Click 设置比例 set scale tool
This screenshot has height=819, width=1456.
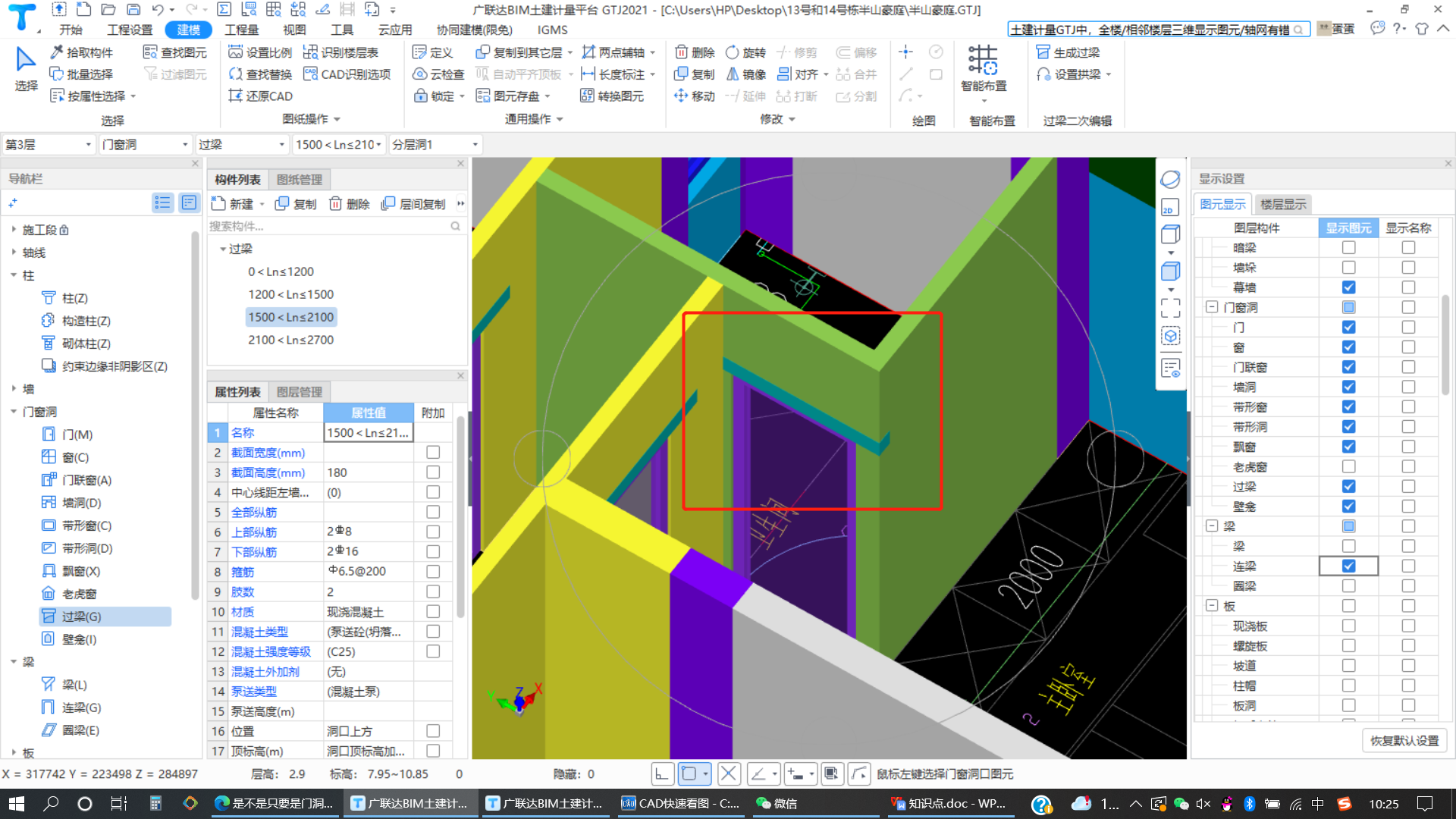pos(260,52)
